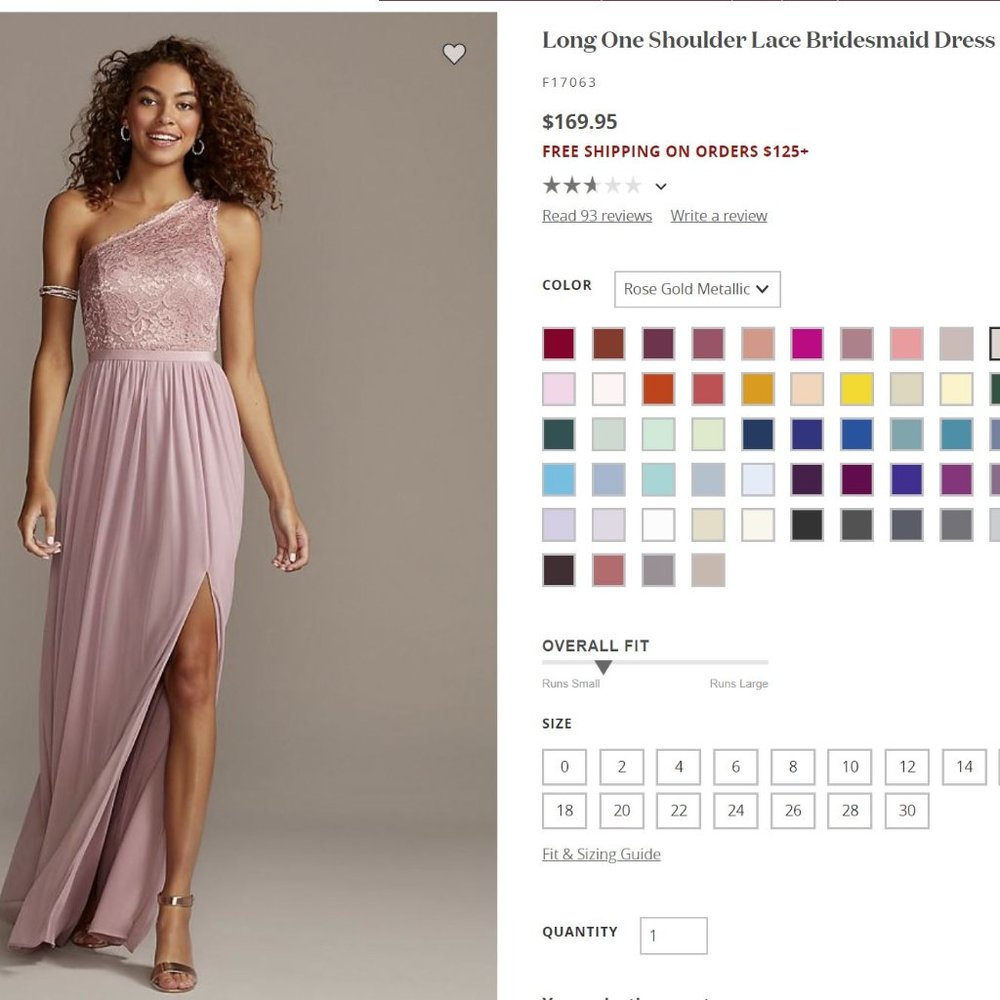The image size is (1000, 1000).
Task: Open Read 93 reviews
Action: click(597, 215)
